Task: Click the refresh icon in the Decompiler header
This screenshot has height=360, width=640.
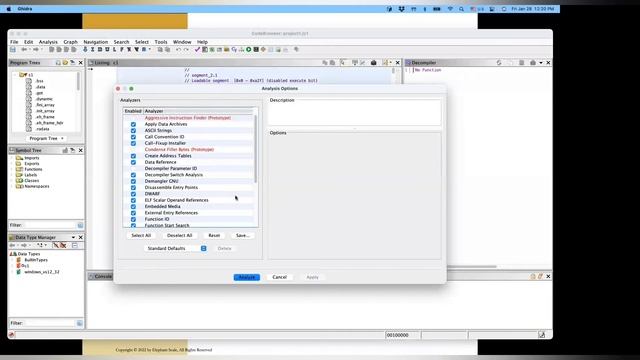Action: point(499,63)
